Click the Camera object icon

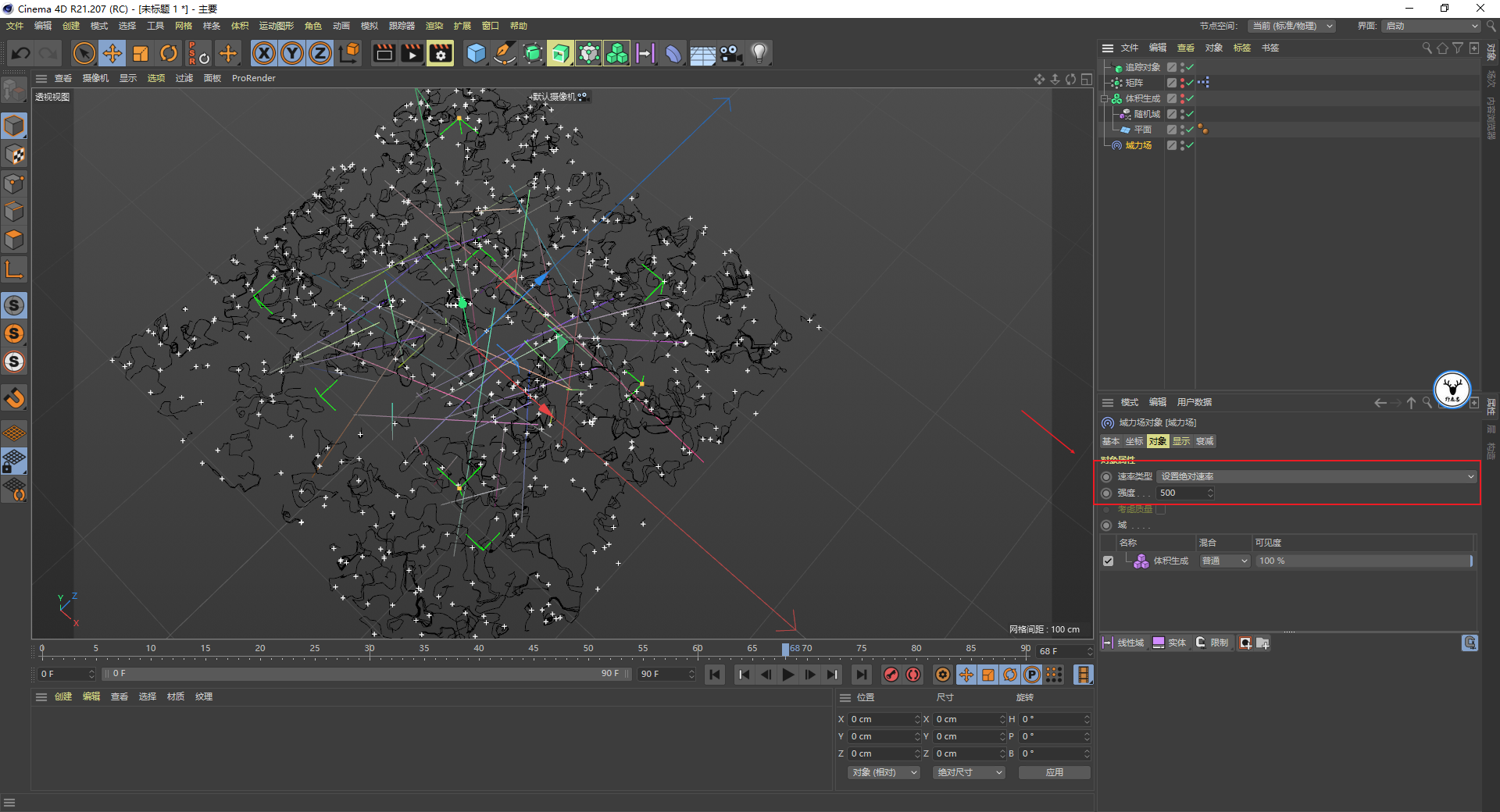coord(730,53)
